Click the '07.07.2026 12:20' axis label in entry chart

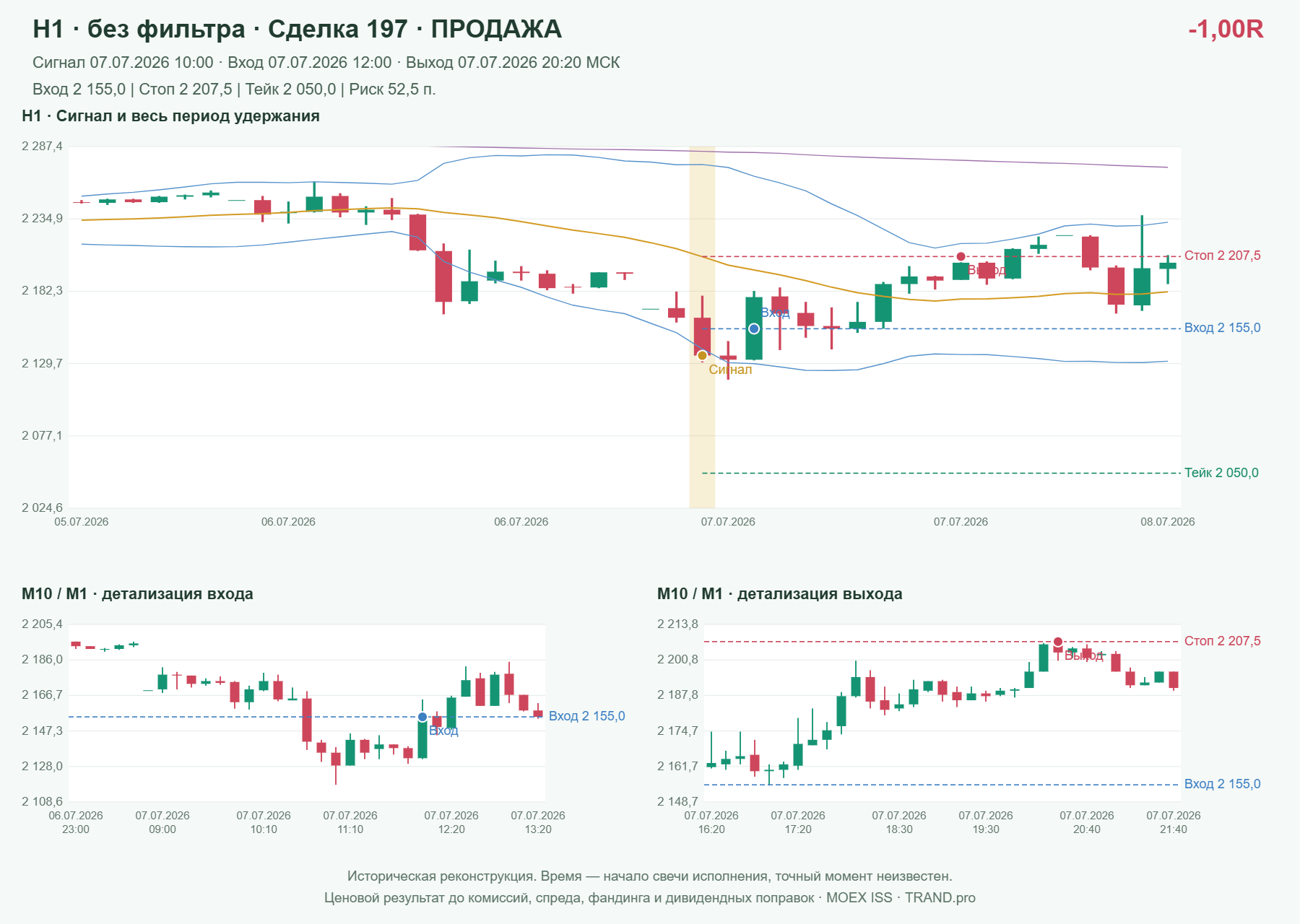[451, 822]
